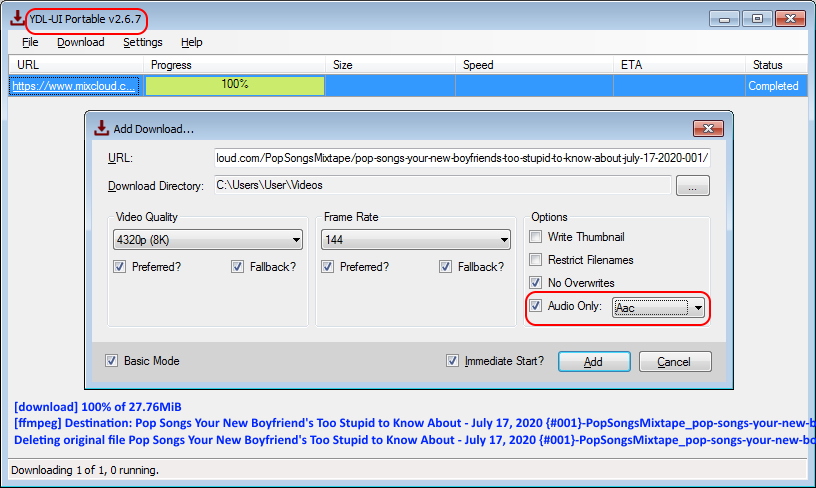Click the '[download] 100% of 27.76MiB' log line
Viewport: 816px width, 488px height.
[x=98, y=407]
